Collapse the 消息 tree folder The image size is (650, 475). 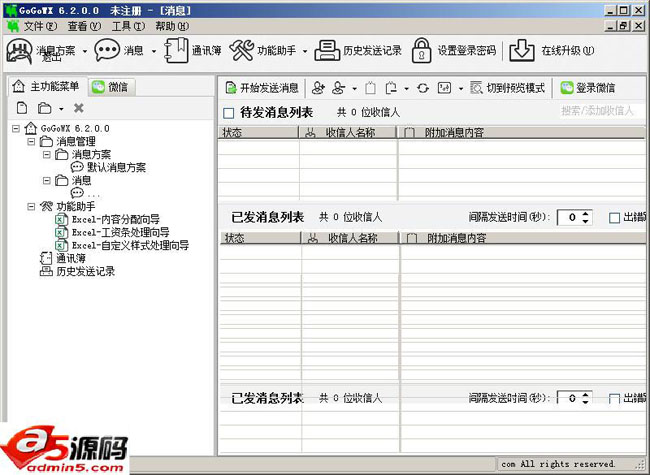[x=47, y=180]
